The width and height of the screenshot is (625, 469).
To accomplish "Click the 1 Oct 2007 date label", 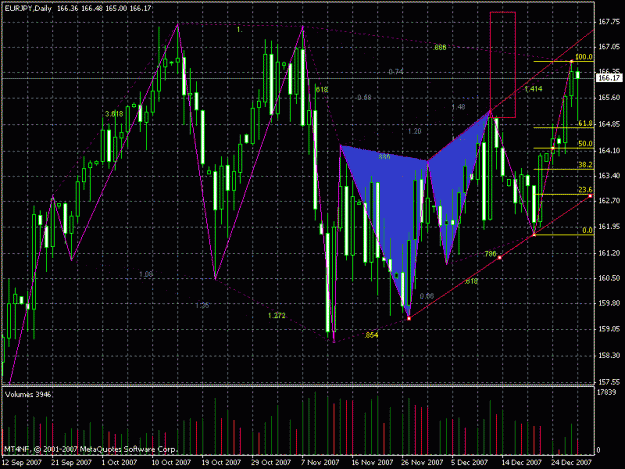I will click(119, 462).
